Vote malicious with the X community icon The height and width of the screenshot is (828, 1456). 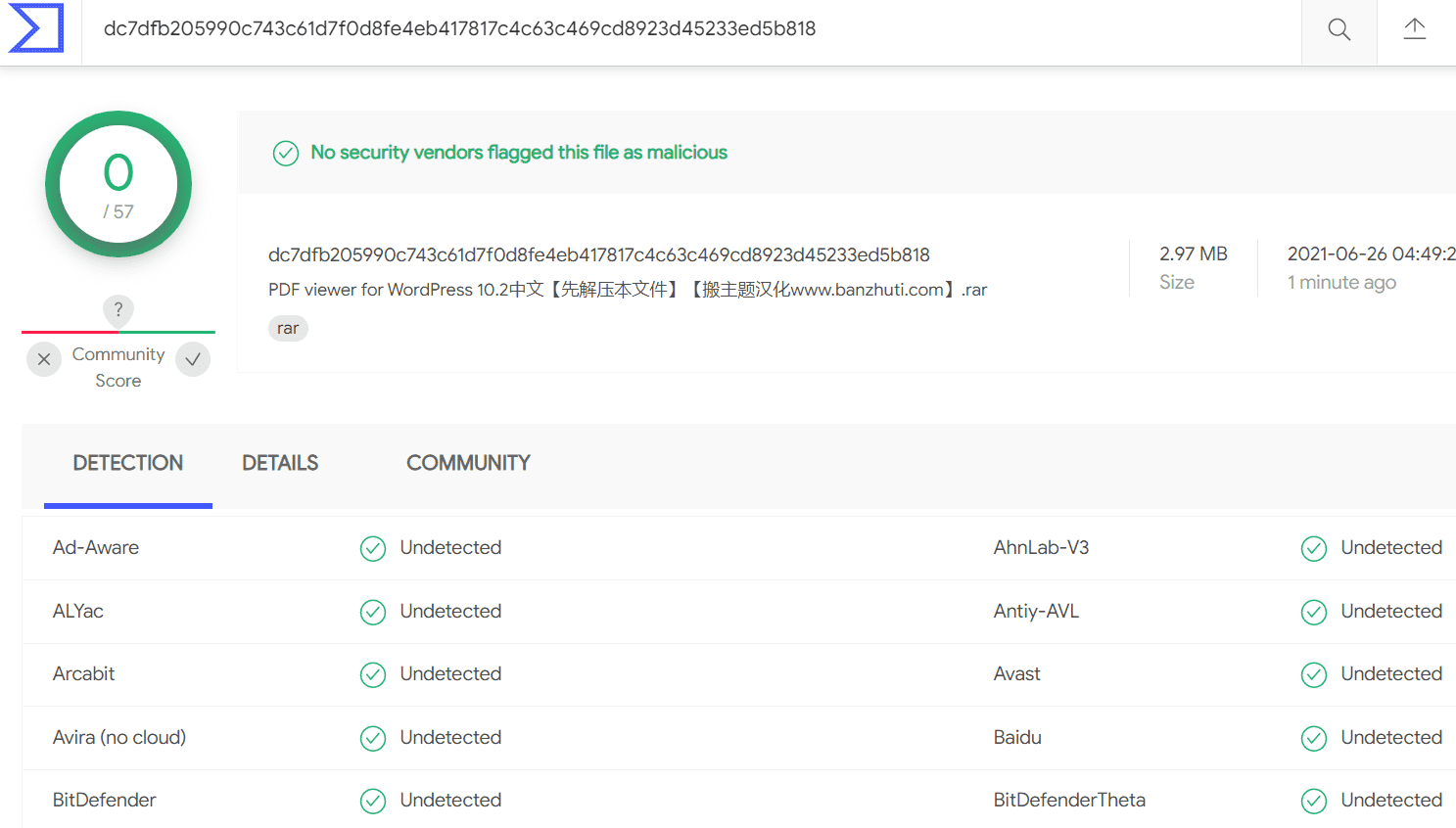pyautogui.click(x=44, y=359)
